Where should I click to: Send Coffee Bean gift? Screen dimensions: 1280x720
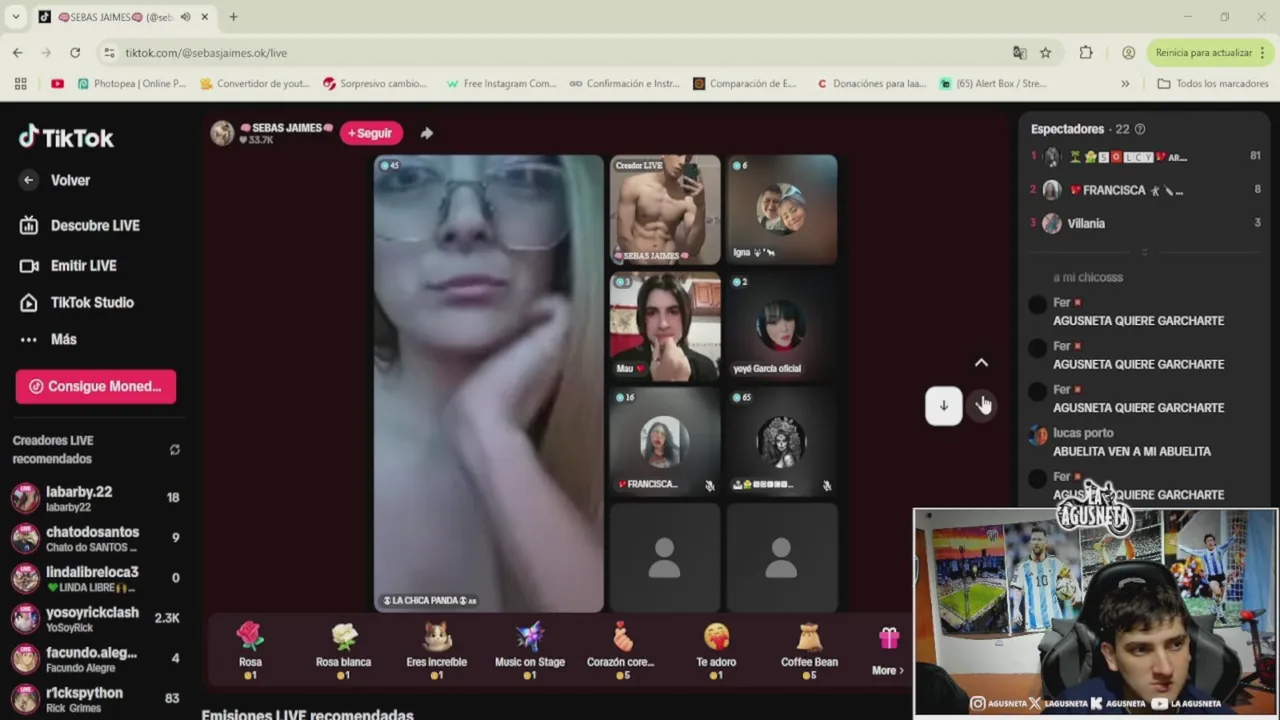[x=810, y=650]
